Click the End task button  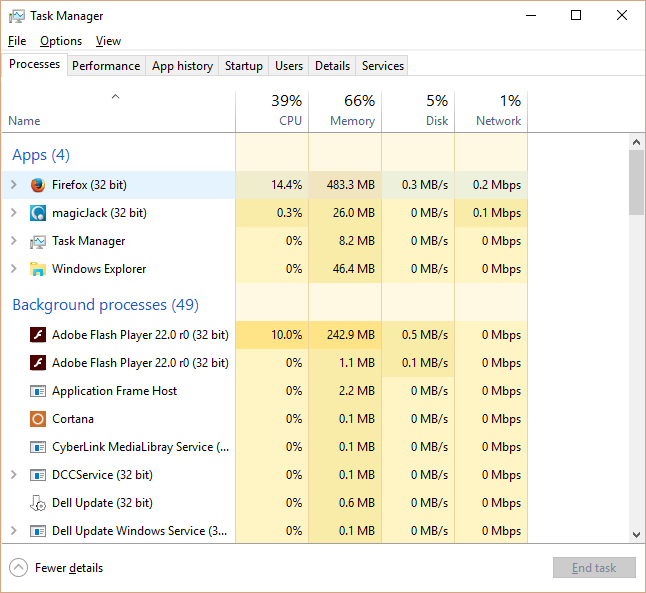[x=594, y=568]
